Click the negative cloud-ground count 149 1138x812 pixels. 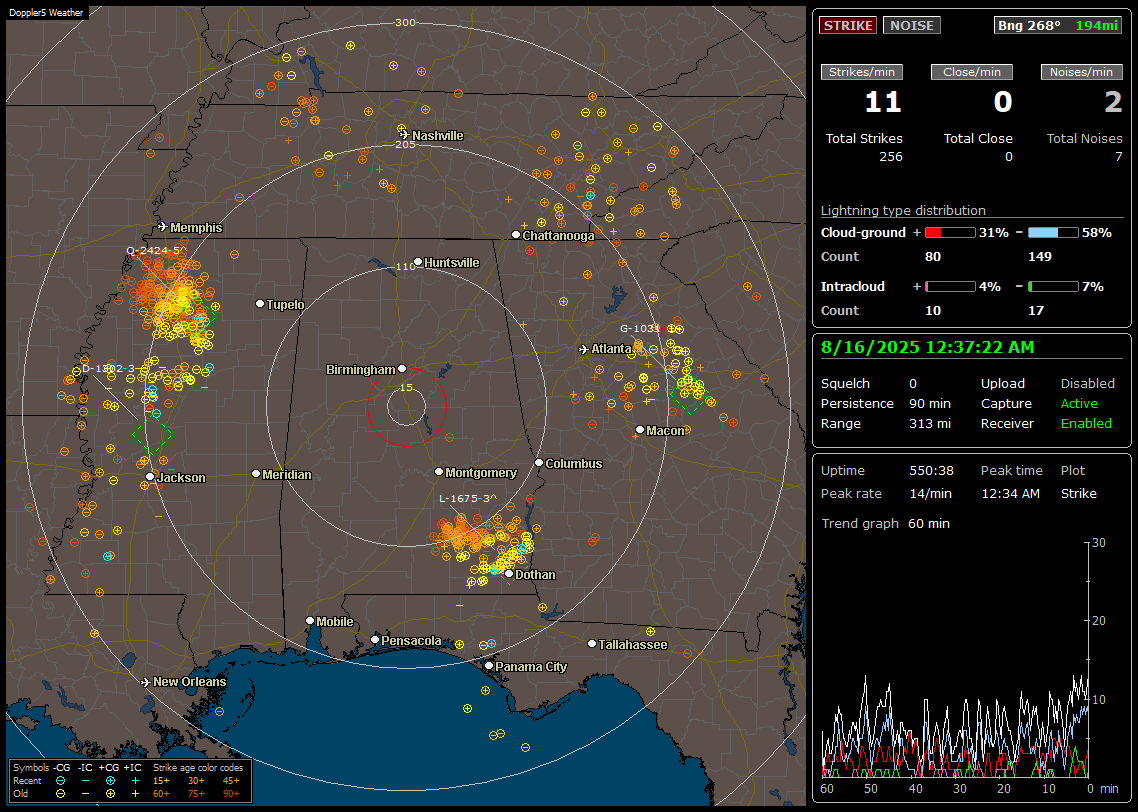[x=1040, y=257]
